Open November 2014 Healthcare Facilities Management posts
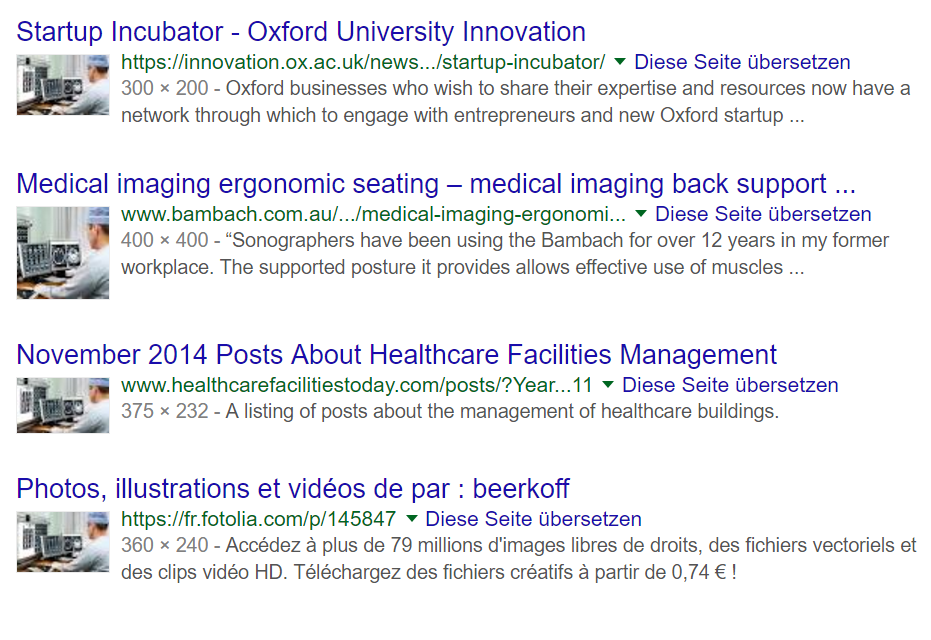This screenshot has height=640, width=931. [x=396, y=355]
